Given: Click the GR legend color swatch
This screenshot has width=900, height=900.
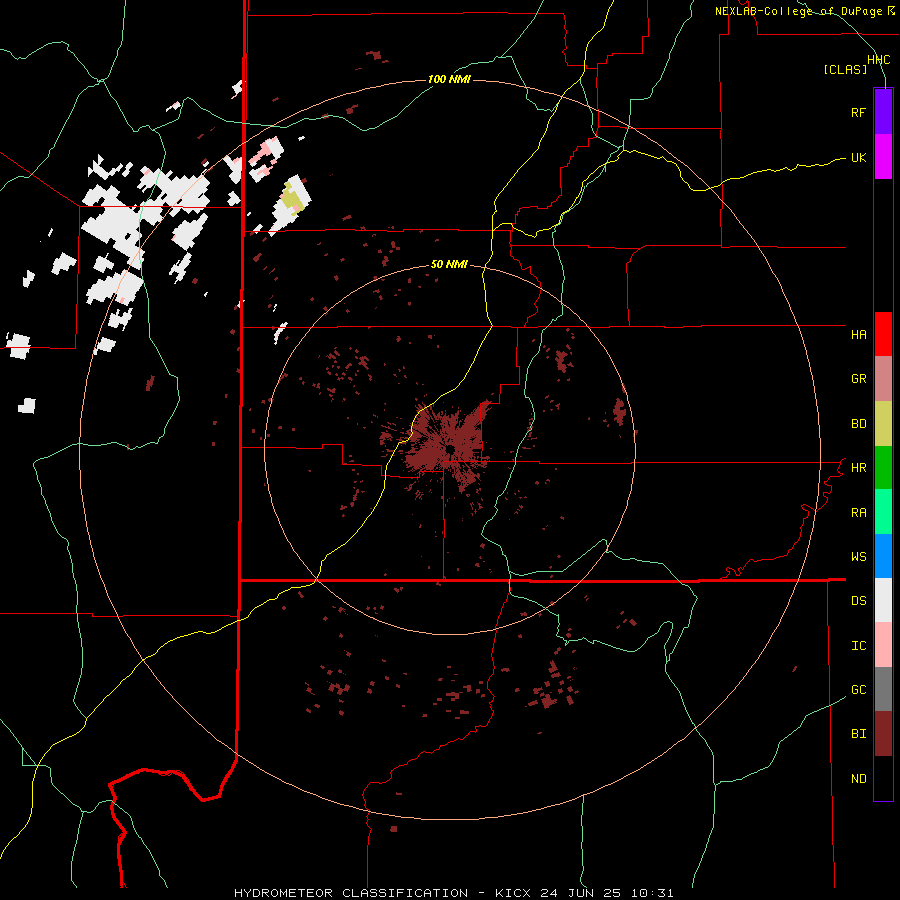Looking at the screenshot, I should pos(883,379).
